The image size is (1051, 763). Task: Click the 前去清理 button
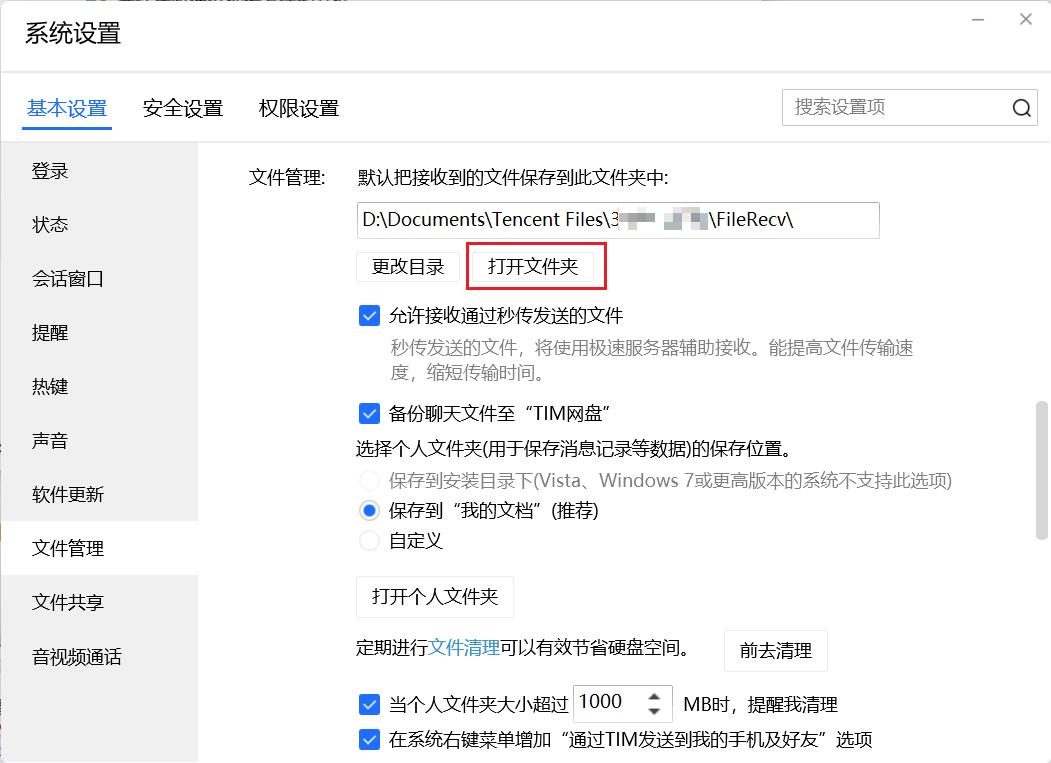[x=776, y=651]
